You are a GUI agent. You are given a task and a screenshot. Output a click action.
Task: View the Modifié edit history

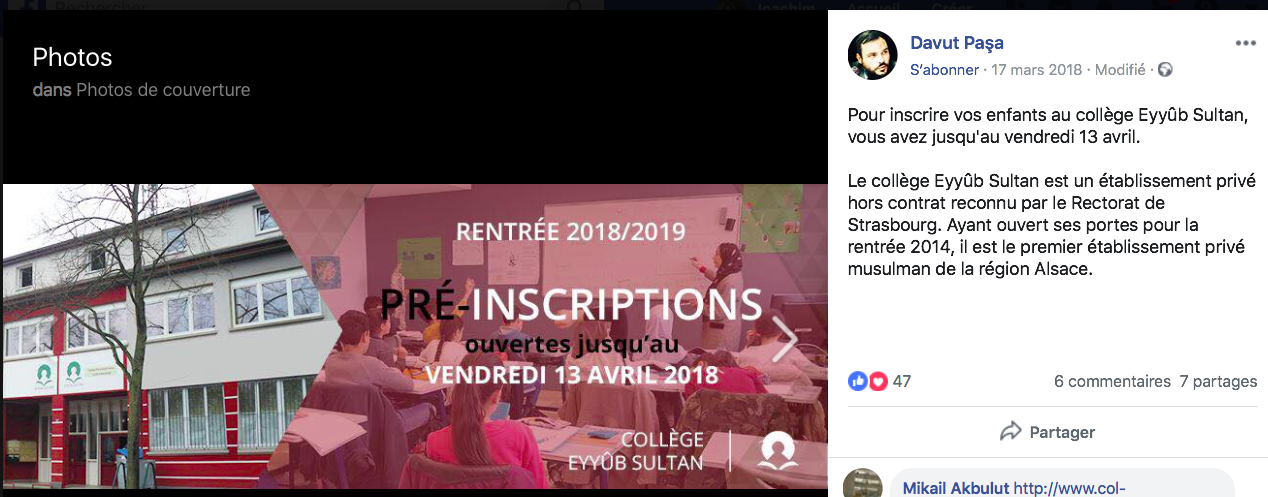tap(1120, 70)
